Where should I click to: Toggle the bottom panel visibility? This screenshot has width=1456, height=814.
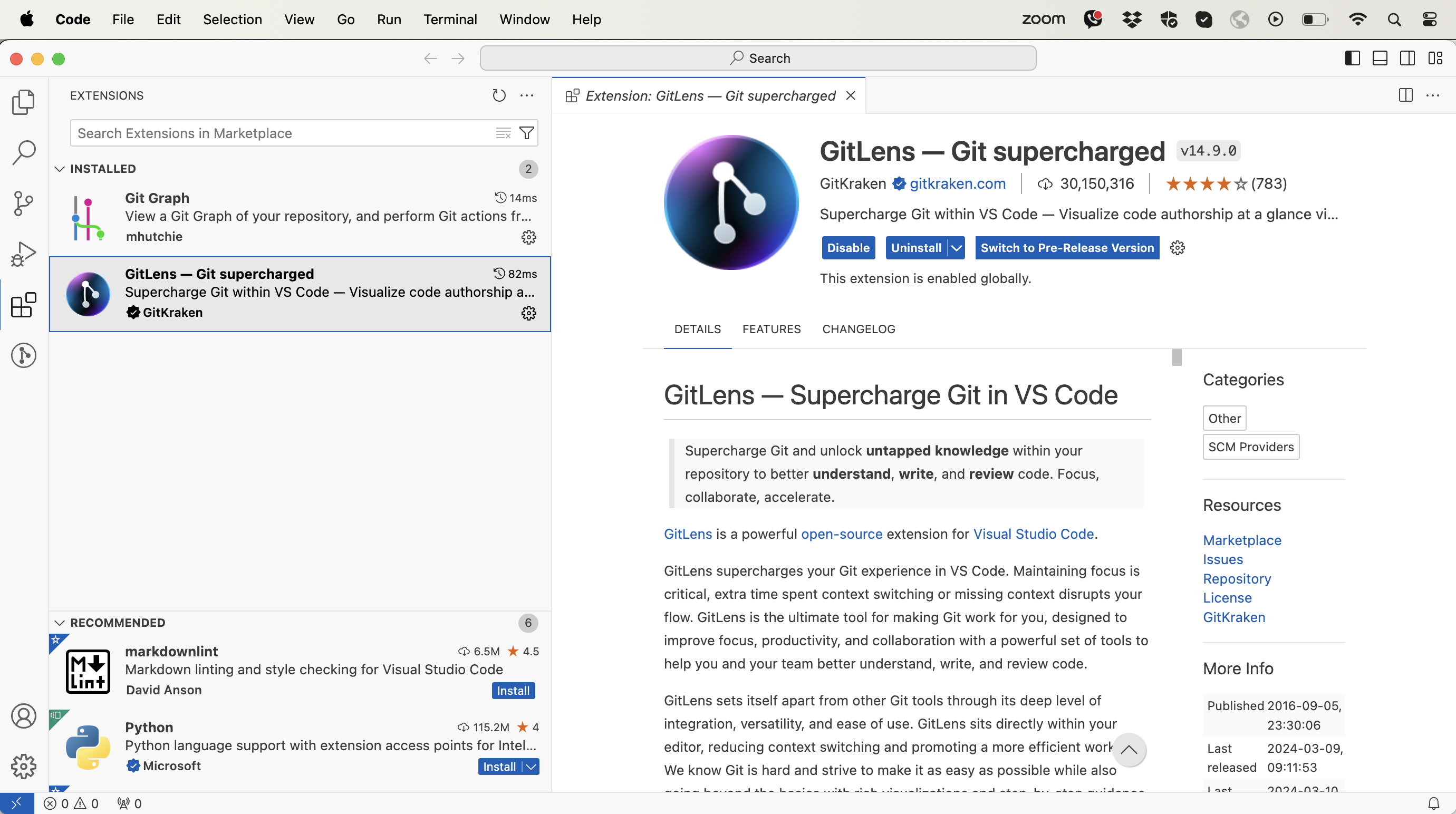point(1380,58)
